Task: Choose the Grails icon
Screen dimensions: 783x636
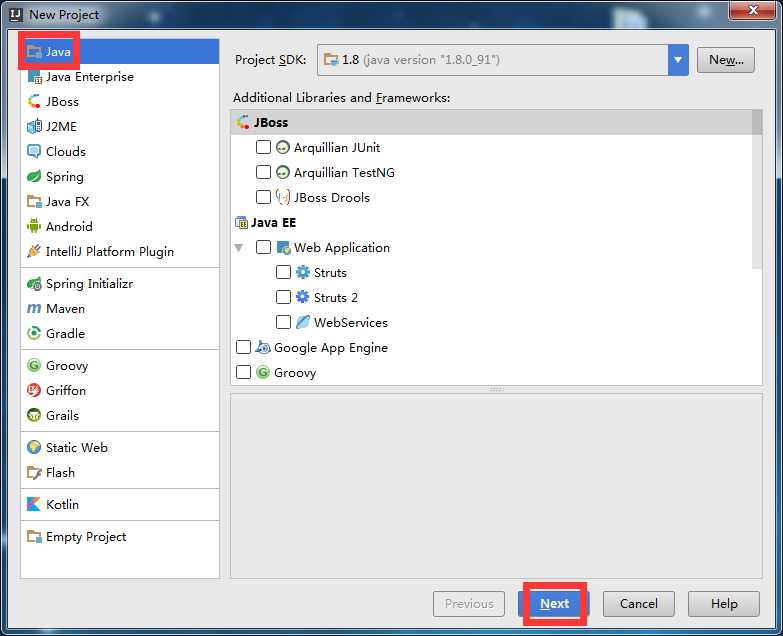Action: pyautogui.click(x=34, y=415)
